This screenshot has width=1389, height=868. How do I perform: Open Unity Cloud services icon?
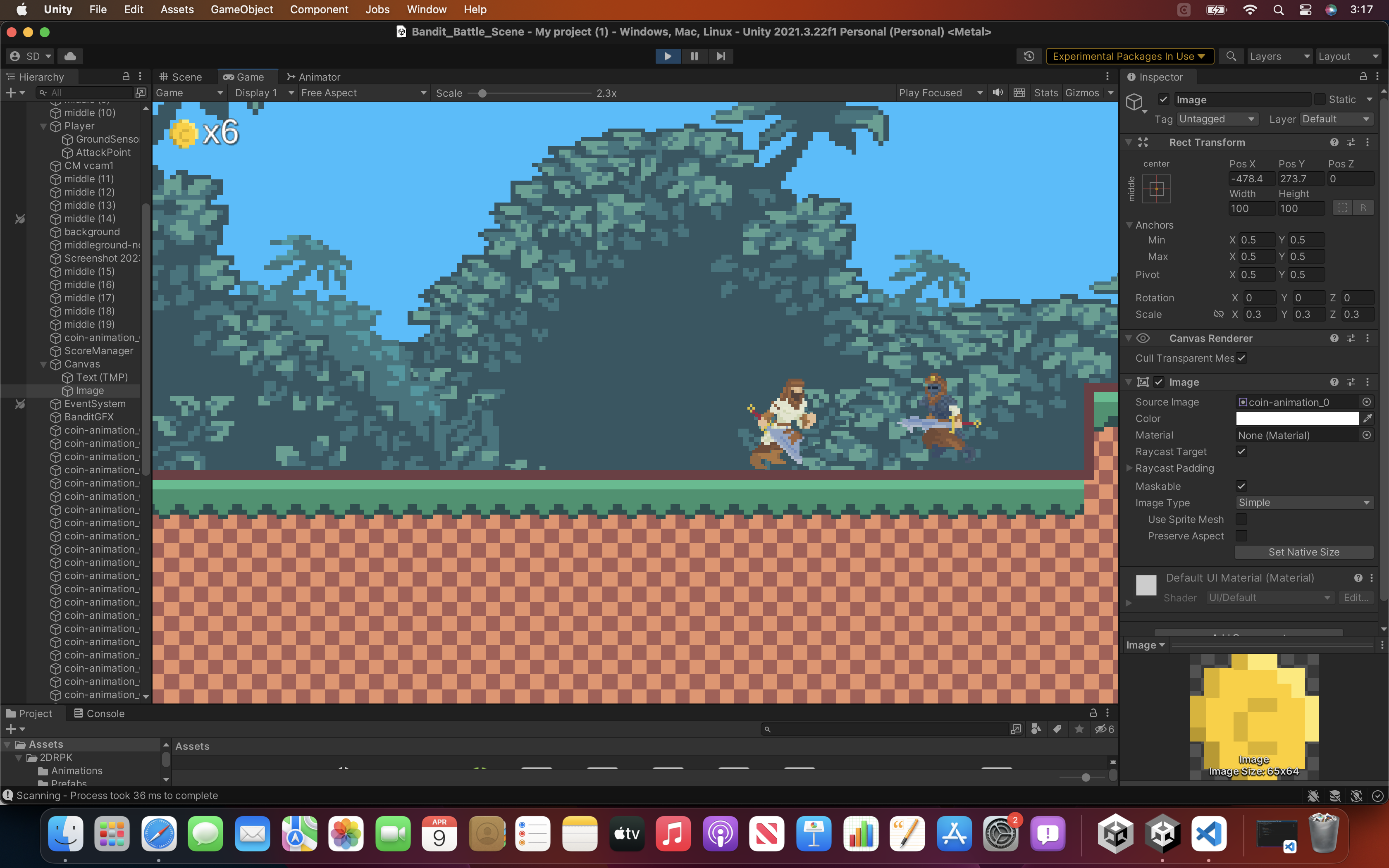click(x=70, y=56)
